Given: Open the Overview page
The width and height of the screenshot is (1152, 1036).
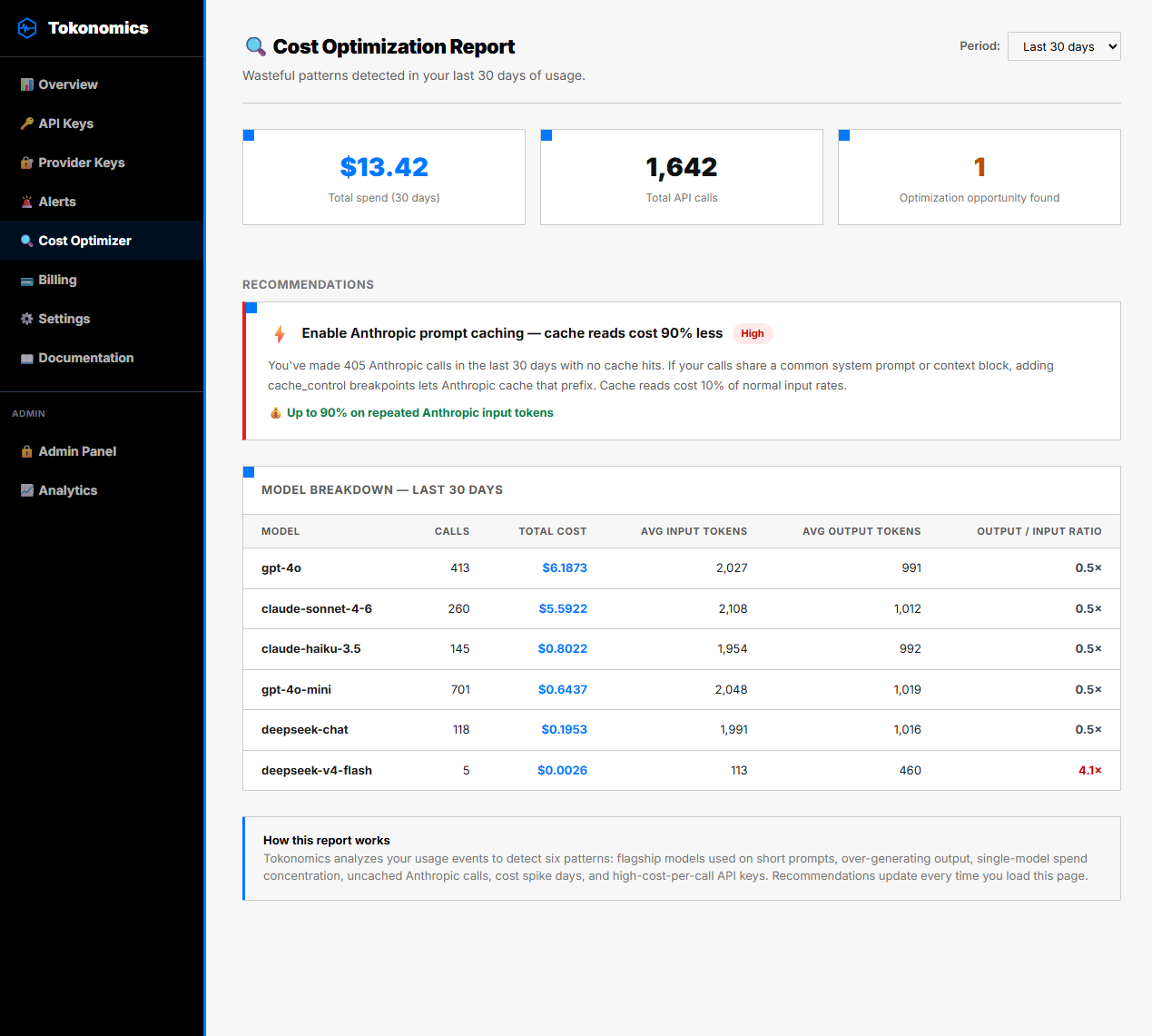Looking at the screenshot, I should point(102,84).
